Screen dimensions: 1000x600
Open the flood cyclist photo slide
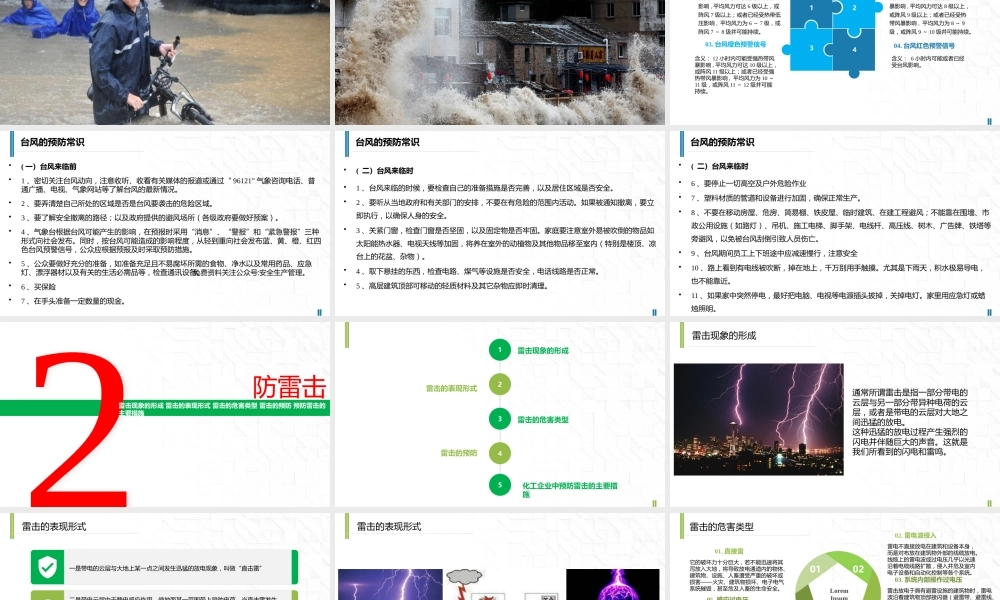tap(165, 62)
